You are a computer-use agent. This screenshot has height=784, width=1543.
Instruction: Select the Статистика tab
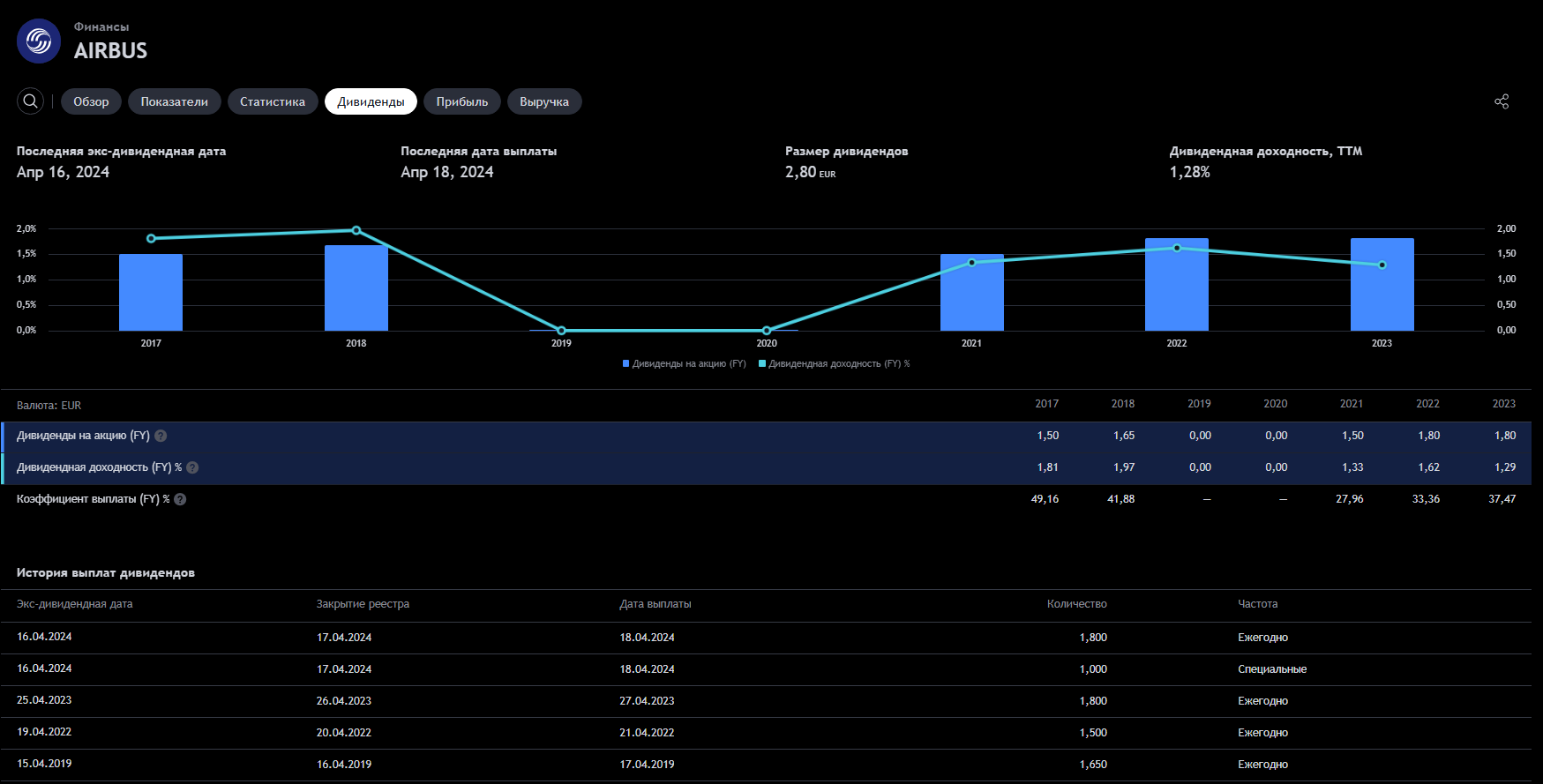click(273, 101)
